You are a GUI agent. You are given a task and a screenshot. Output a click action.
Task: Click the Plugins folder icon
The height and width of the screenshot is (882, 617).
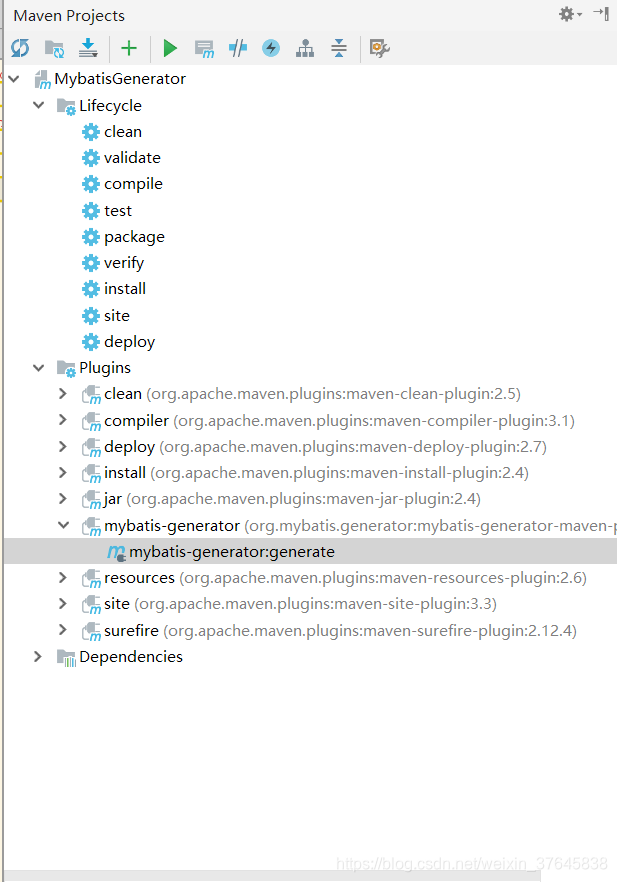[66, 369]
